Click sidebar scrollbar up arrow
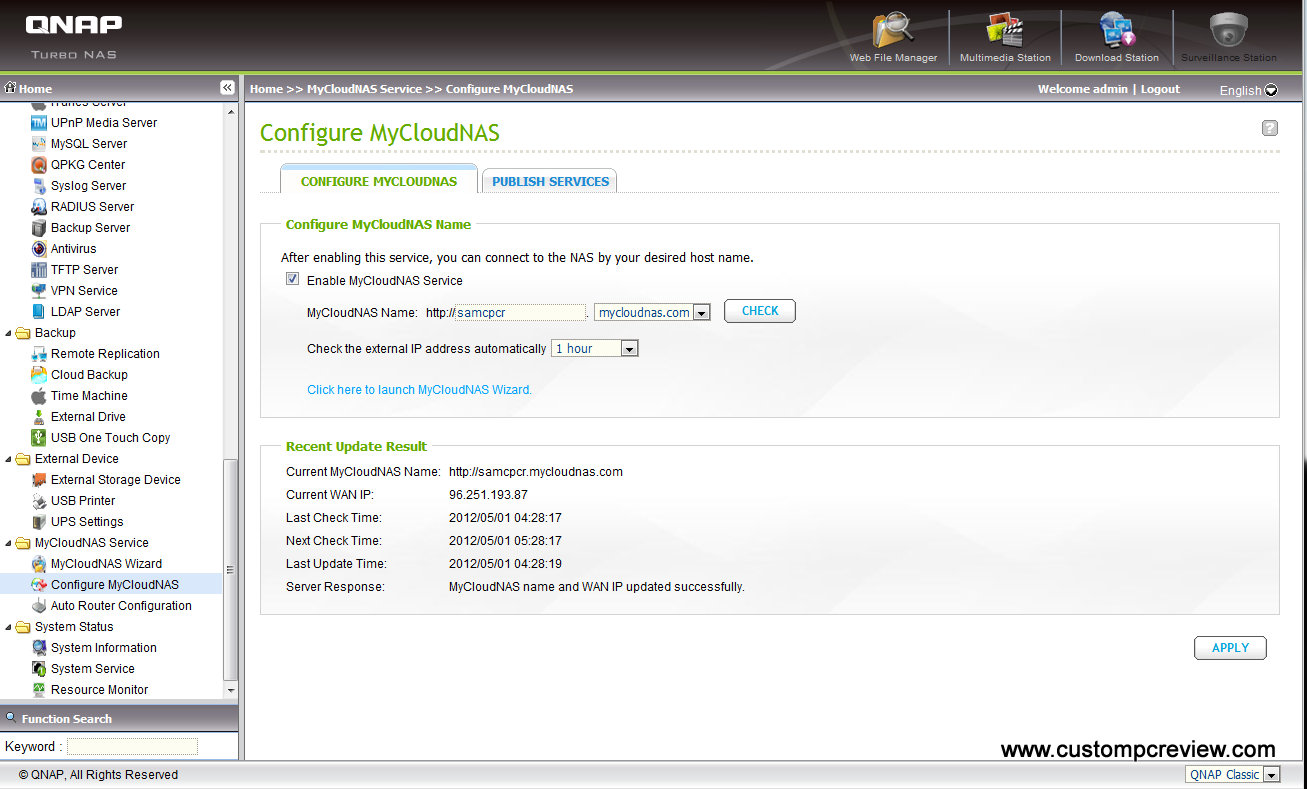The image size is (1307, 789). [x=231, y=110]
